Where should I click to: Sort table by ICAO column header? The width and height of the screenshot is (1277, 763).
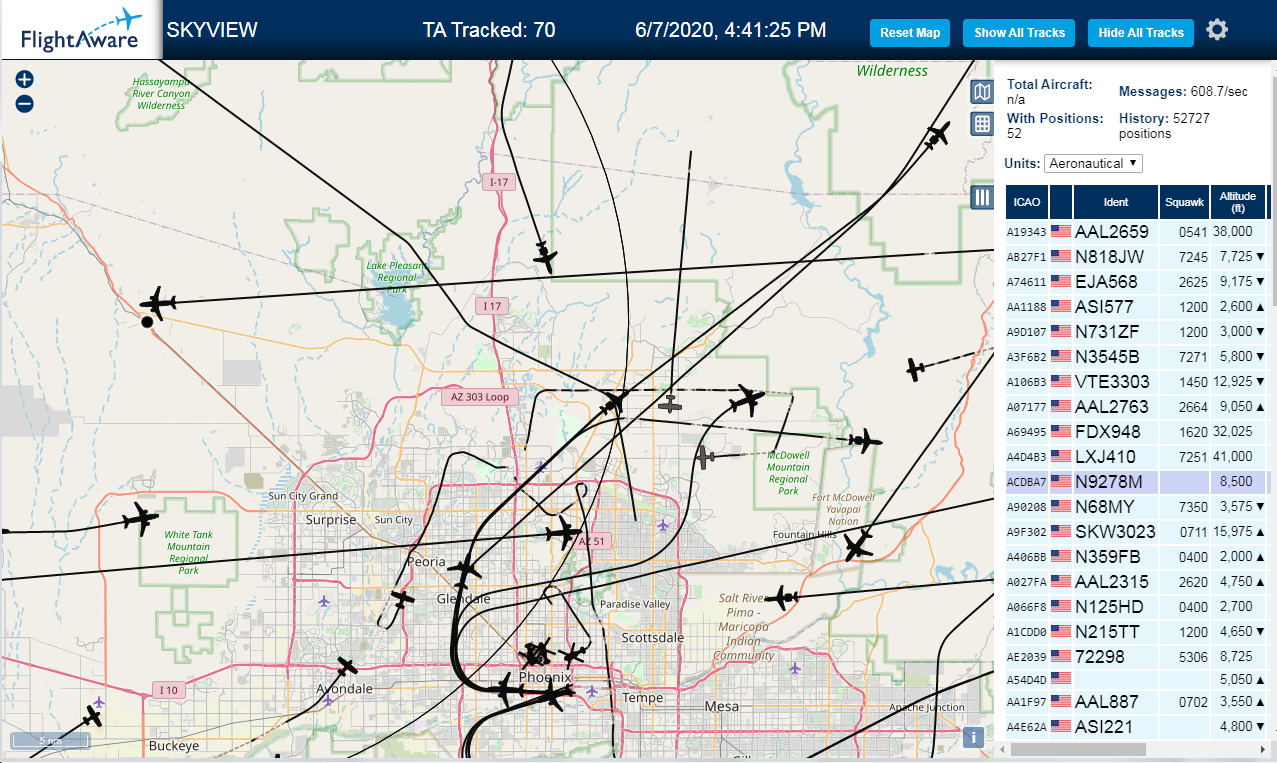[x=1026, y=202]
